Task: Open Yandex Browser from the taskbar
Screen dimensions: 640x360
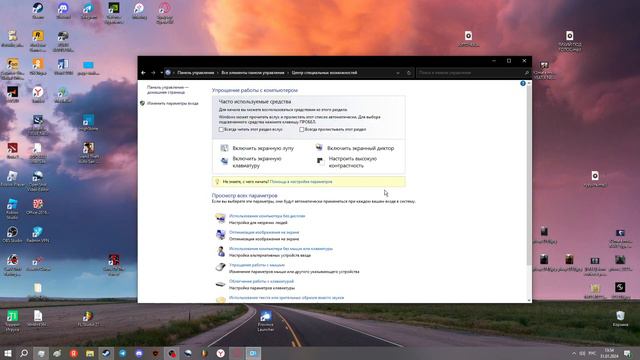Action: [220, 353]
